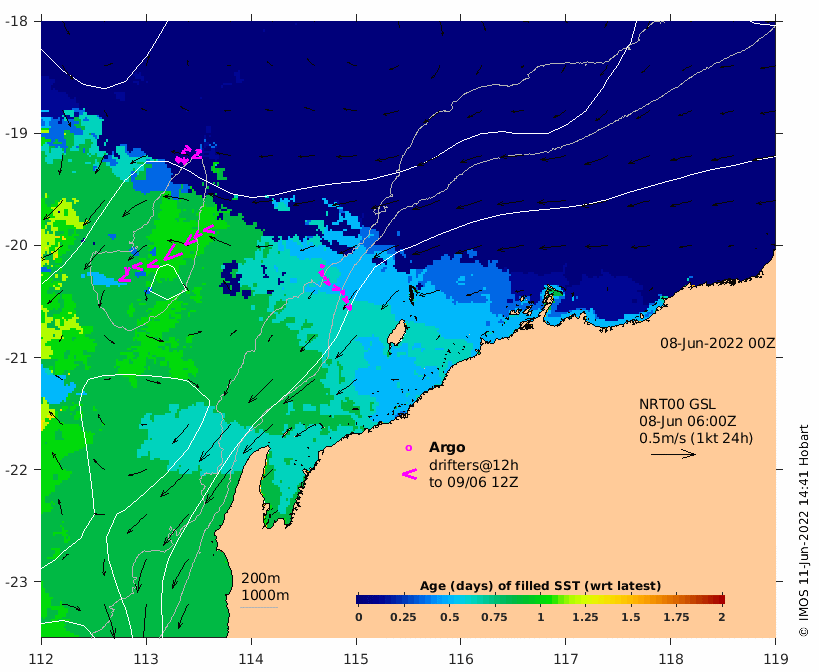The height and width of the screenshot is (672, 819).
Task: Click the longitude axis label '116'
Action: pos(461,659)
